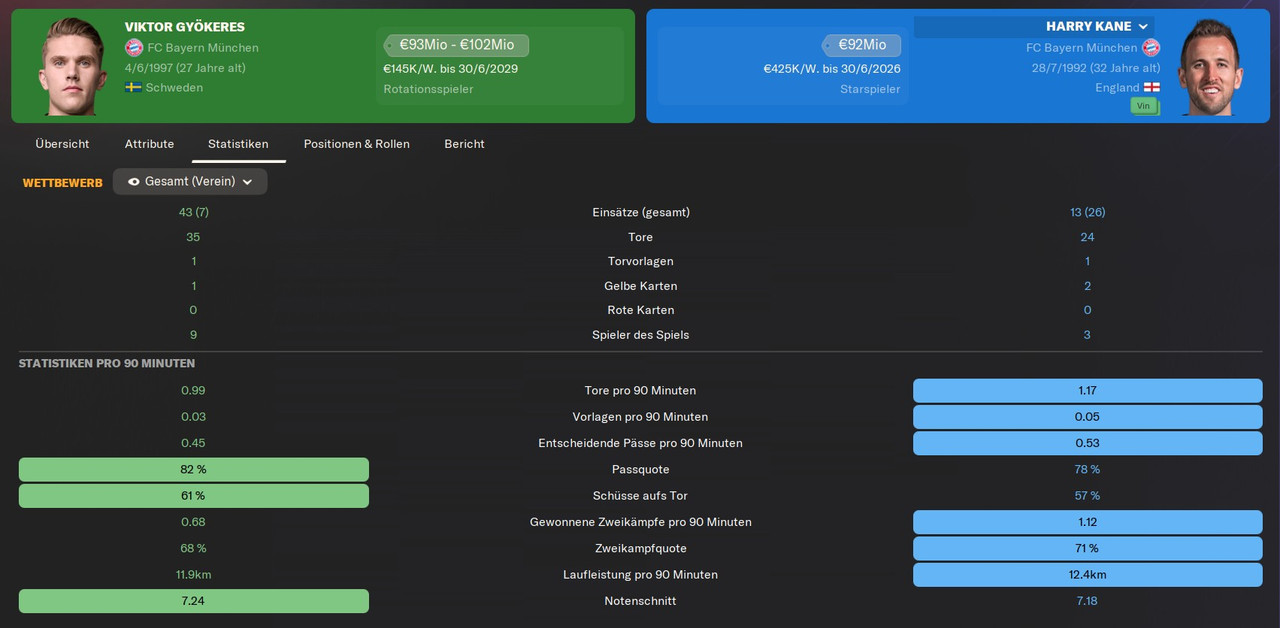Click the Torvorlagen row label
The width and height of the screenshot is (1280, 628).
[641, 261]
